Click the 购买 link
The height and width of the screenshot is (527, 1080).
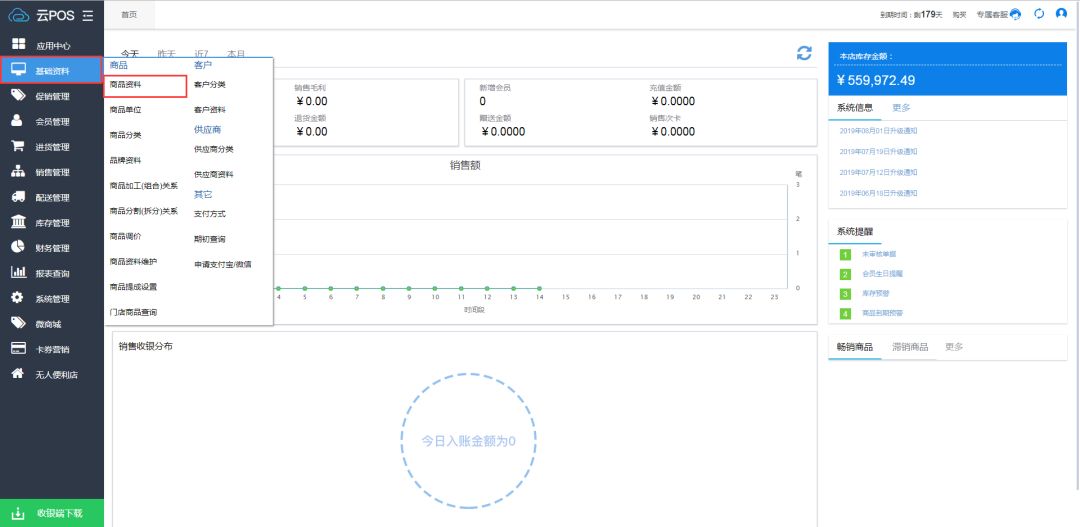tap(959, 14)
